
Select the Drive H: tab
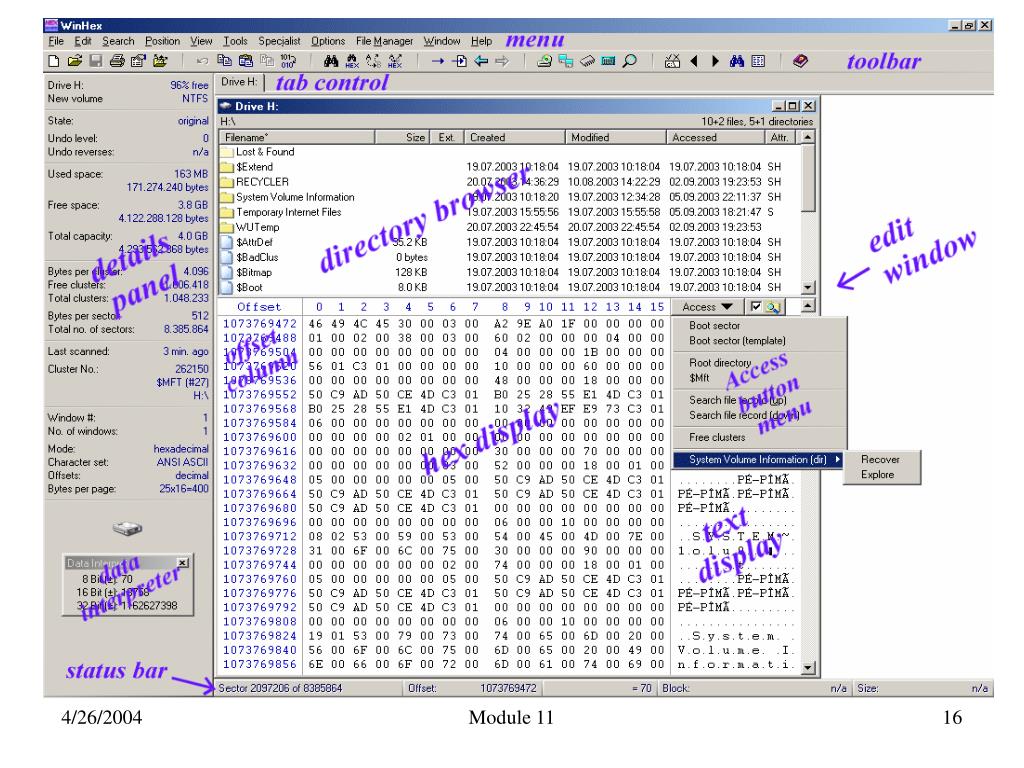(239, 82)
